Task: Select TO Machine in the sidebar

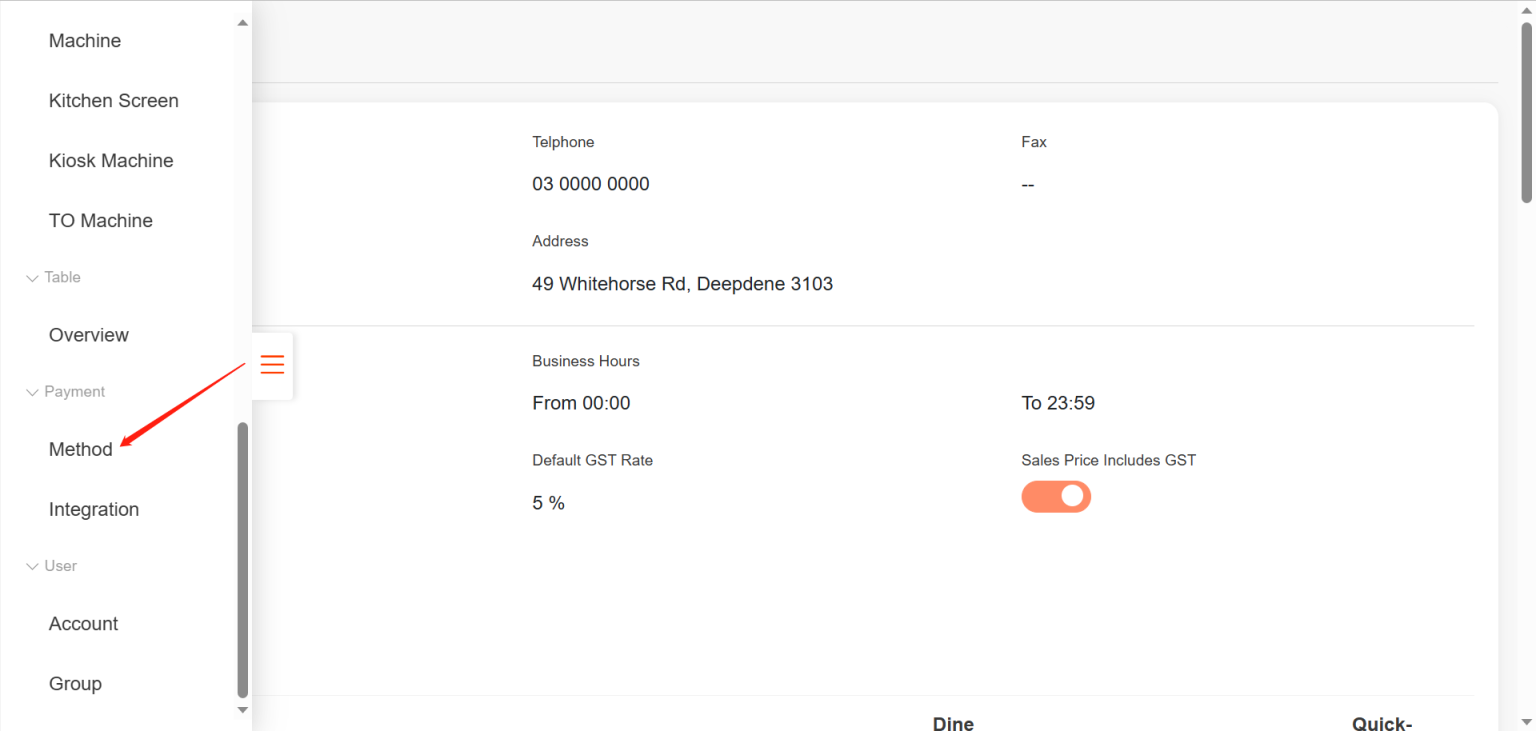Action: (x=100, y=220)
